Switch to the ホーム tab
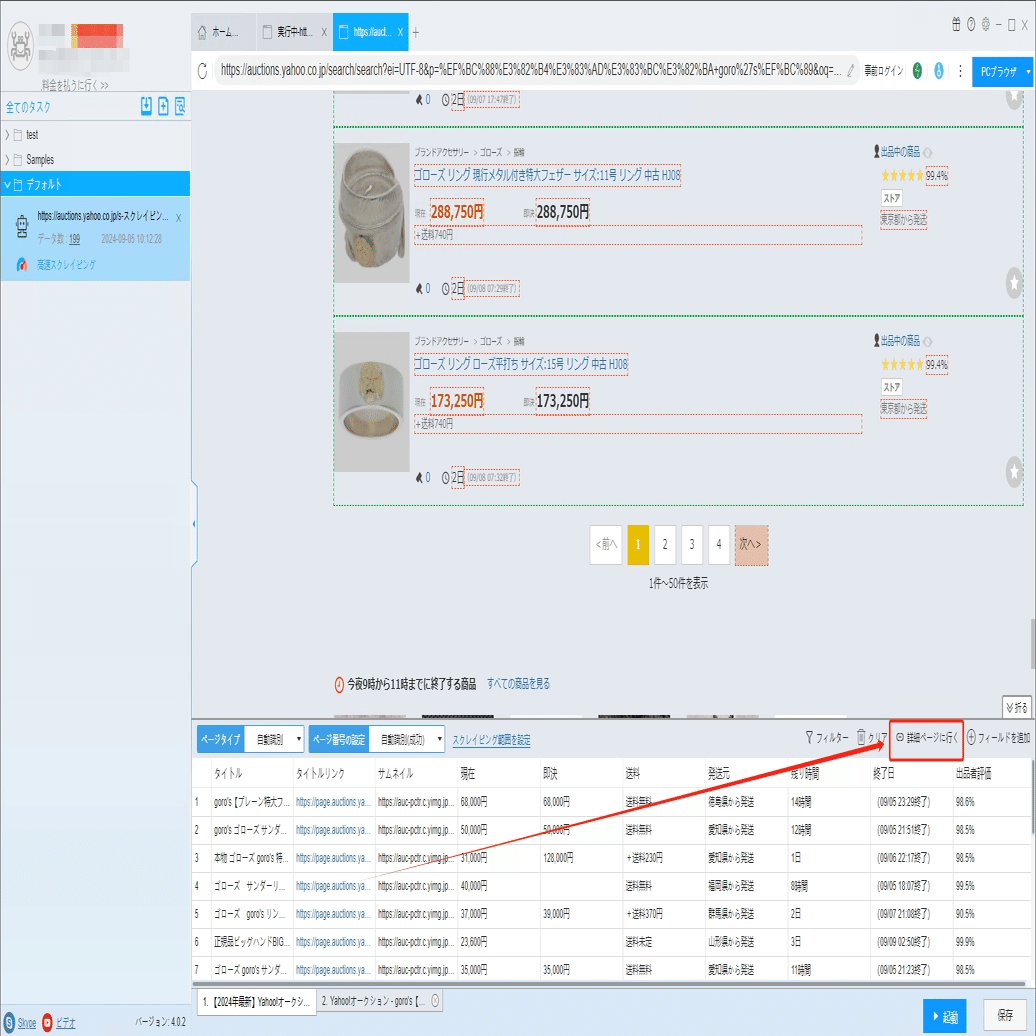This screenshot has height=1036, width=1036. (223, 32)
